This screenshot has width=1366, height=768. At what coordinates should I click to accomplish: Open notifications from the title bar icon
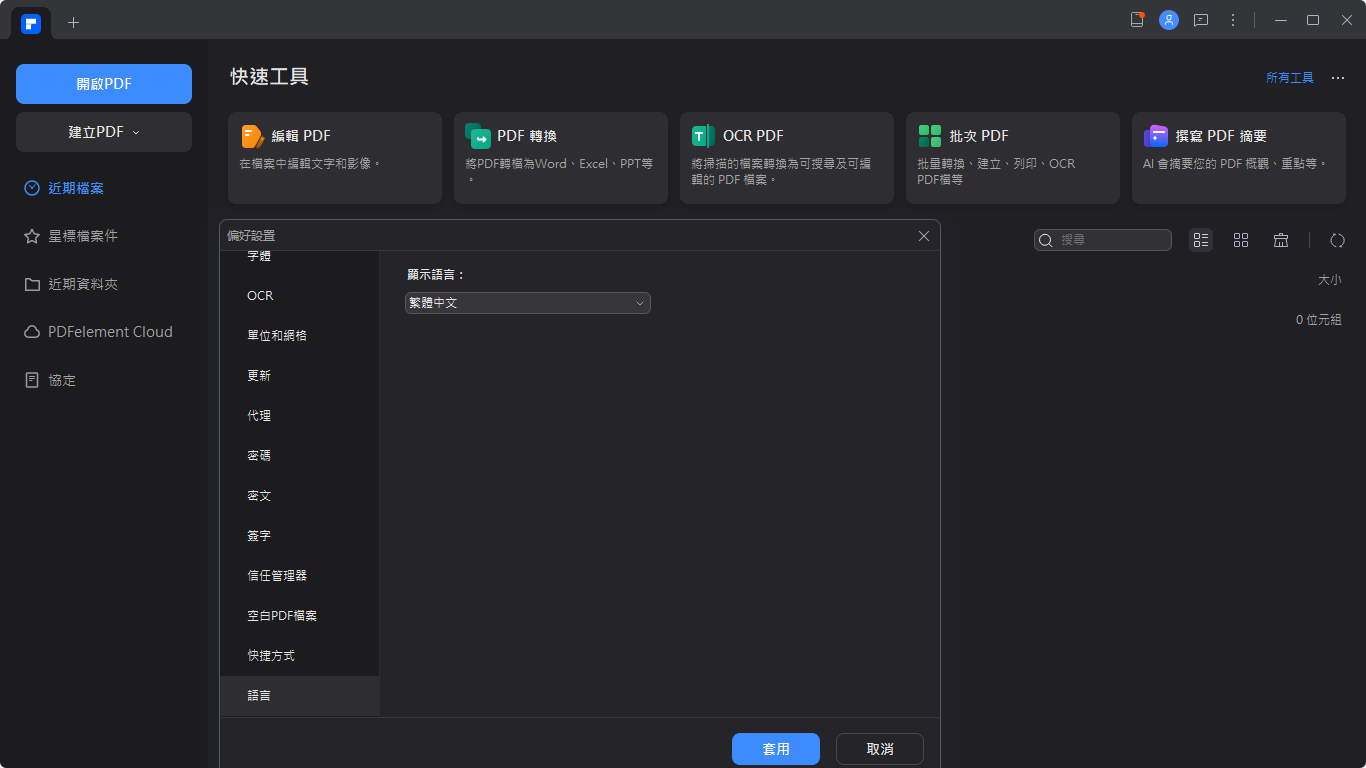(x=1137, y=20)
